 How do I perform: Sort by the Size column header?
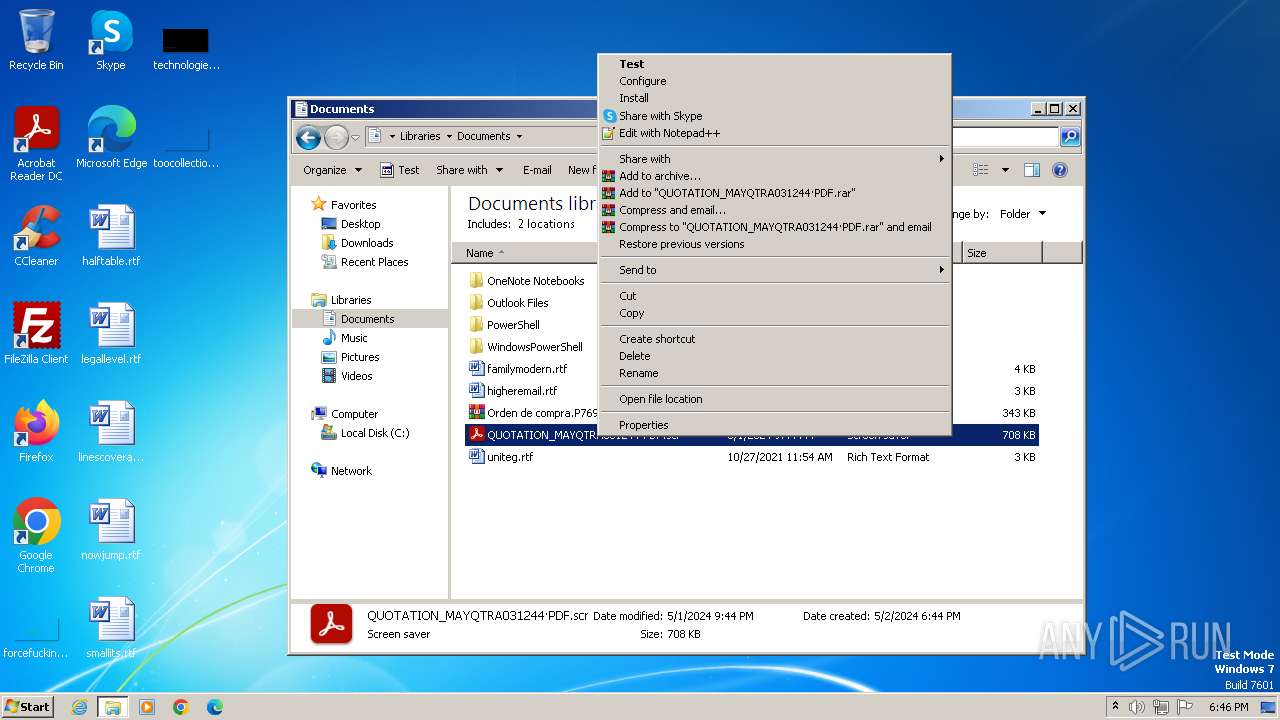click(x=1002, y=253)
